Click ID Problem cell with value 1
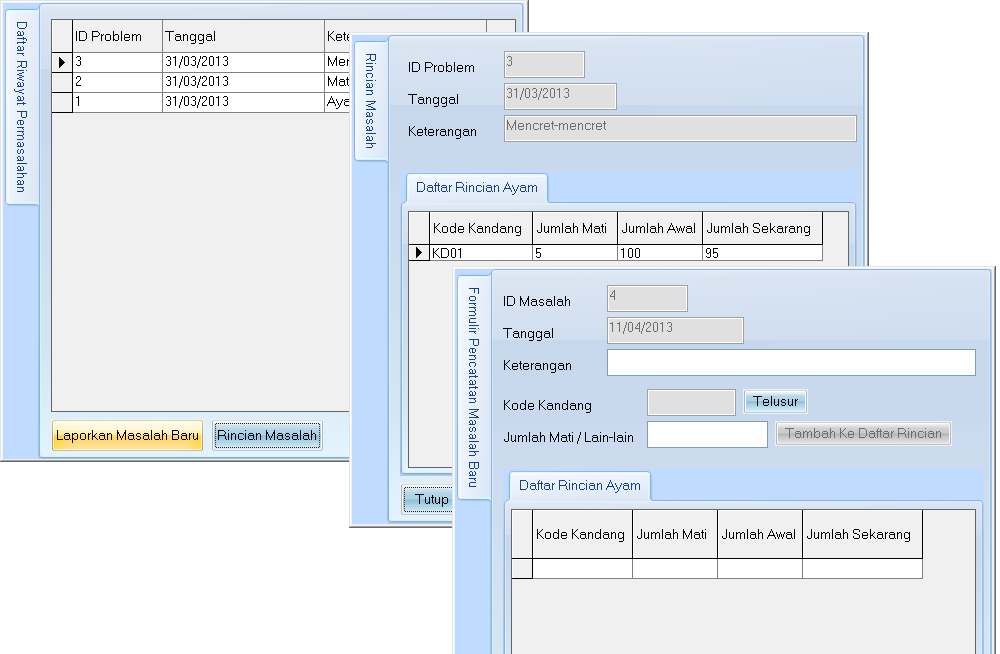The image size is (1000, 654). pyautogui.click(x=117, y=101)
